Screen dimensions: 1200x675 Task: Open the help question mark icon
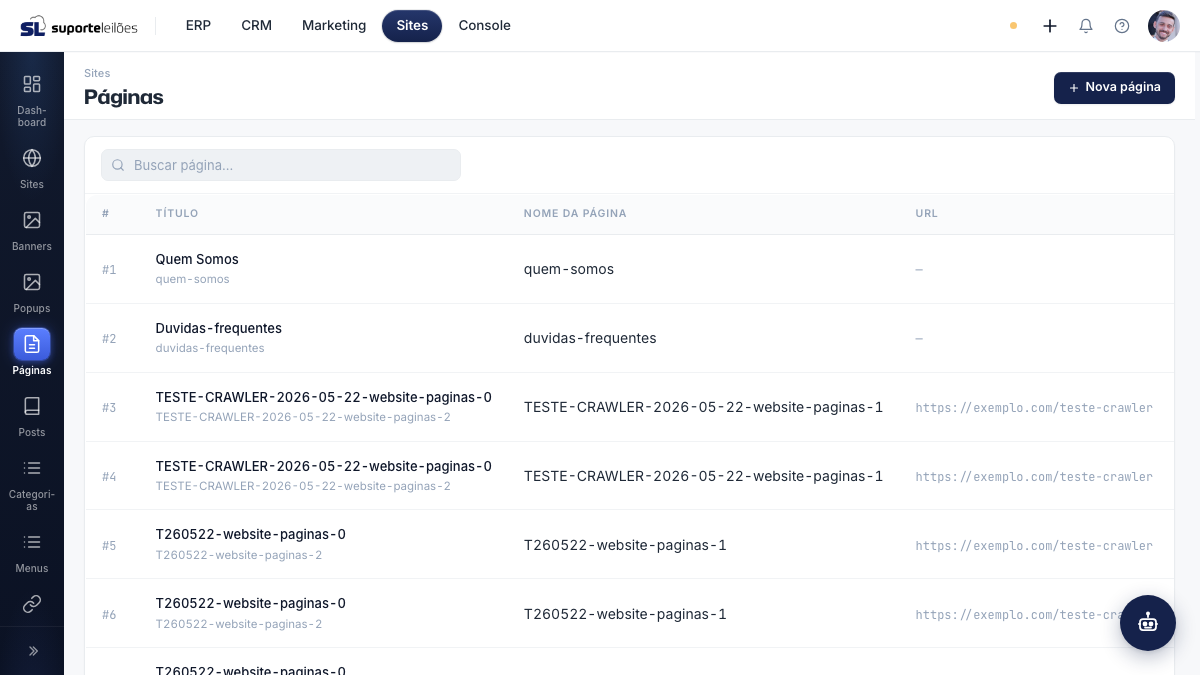point(1122,26)
